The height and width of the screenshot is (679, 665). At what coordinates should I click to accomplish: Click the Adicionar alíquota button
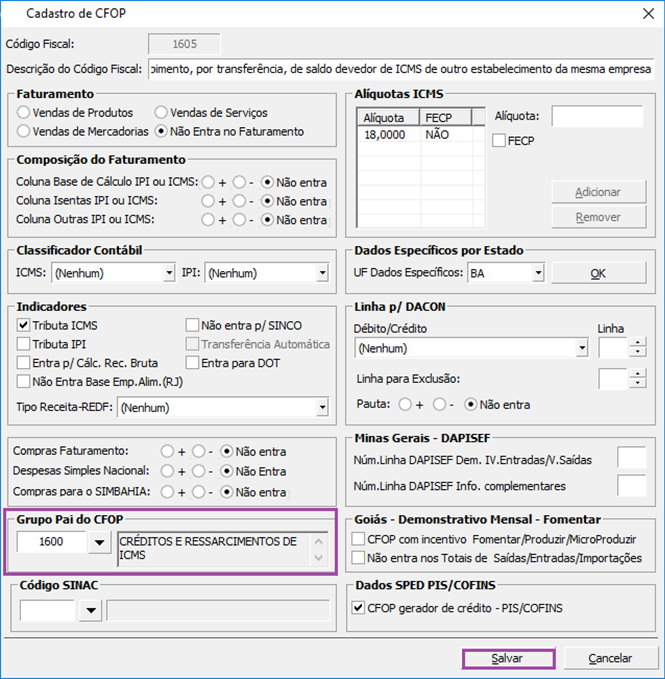click(x=598, y=192)
